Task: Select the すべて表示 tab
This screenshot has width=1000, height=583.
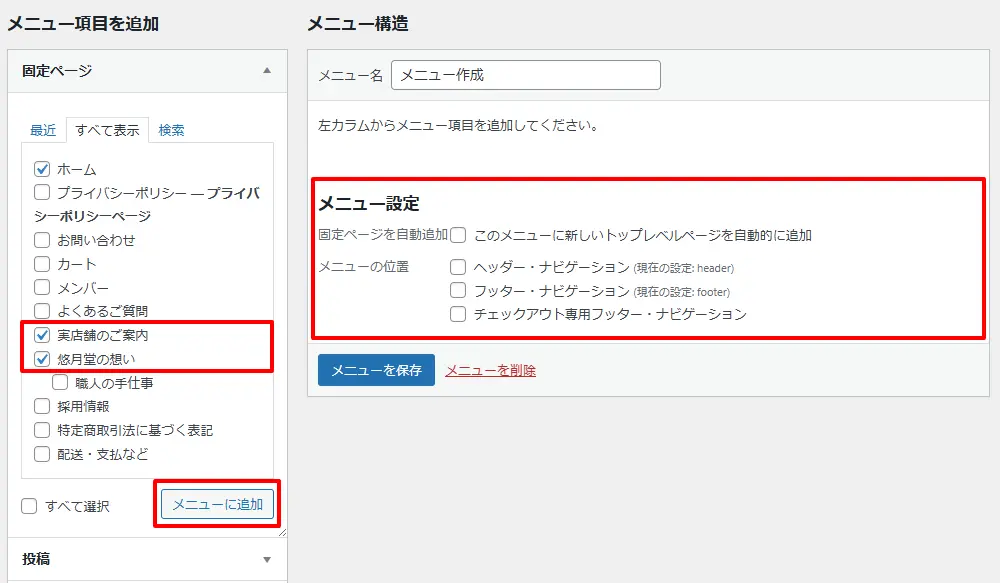Action: pos(107,130)
